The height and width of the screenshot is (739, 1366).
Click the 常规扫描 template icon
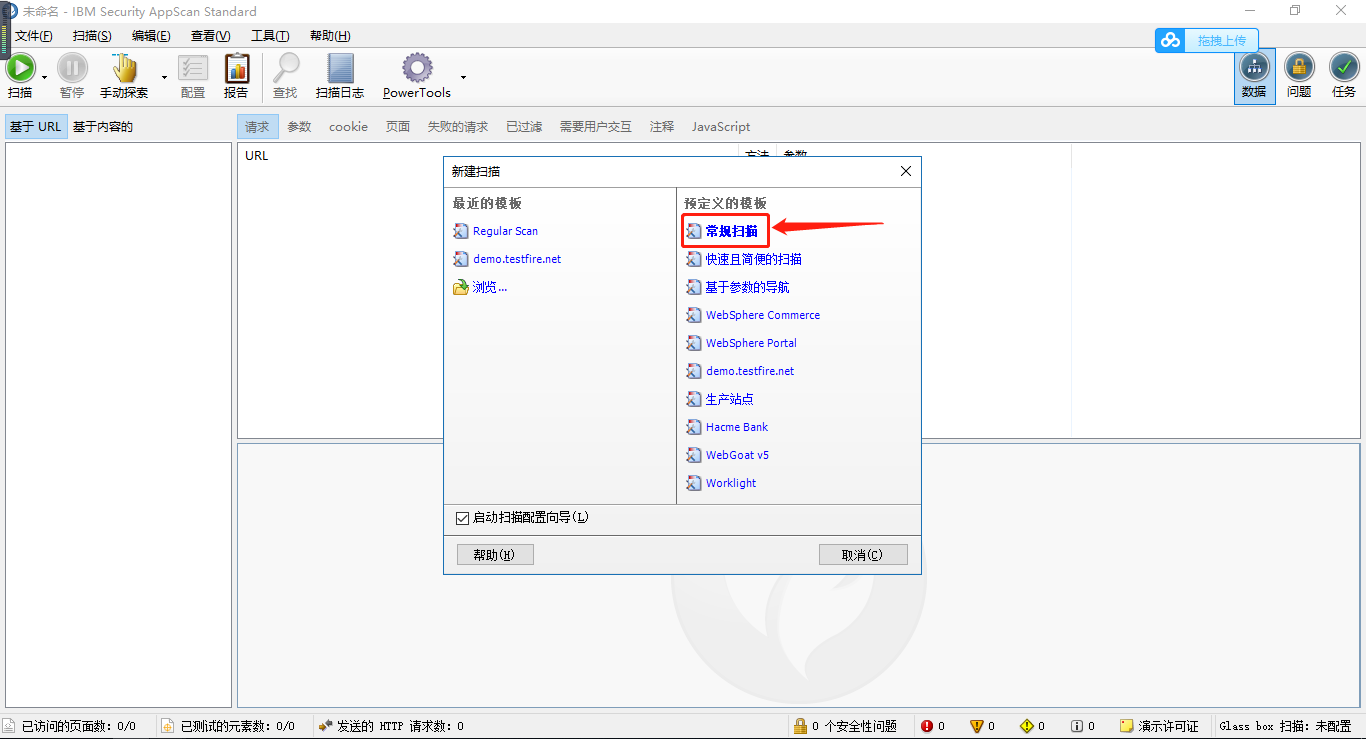pos(694,231)
